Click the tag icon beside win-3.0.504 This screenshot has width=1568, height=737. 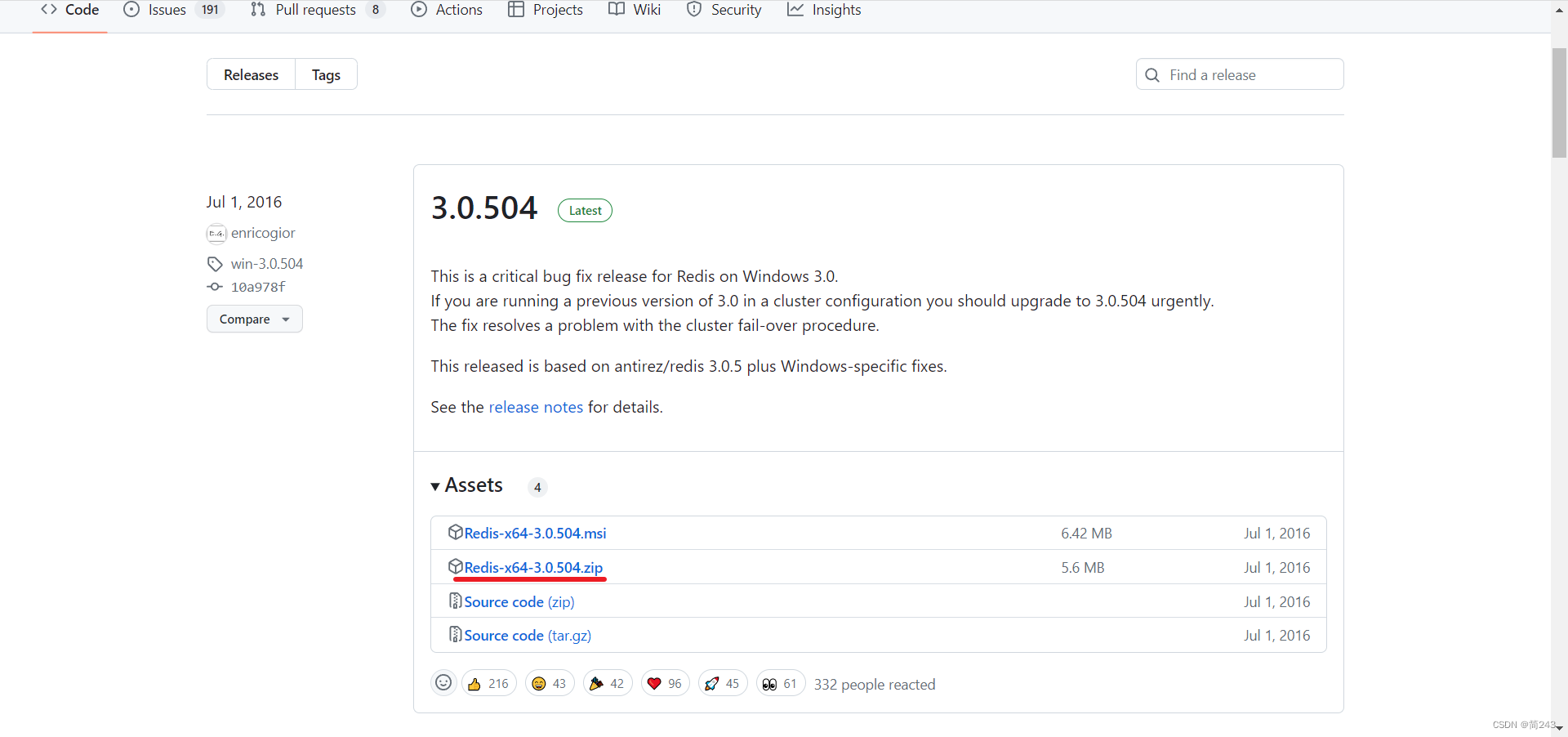coord(215,264)
